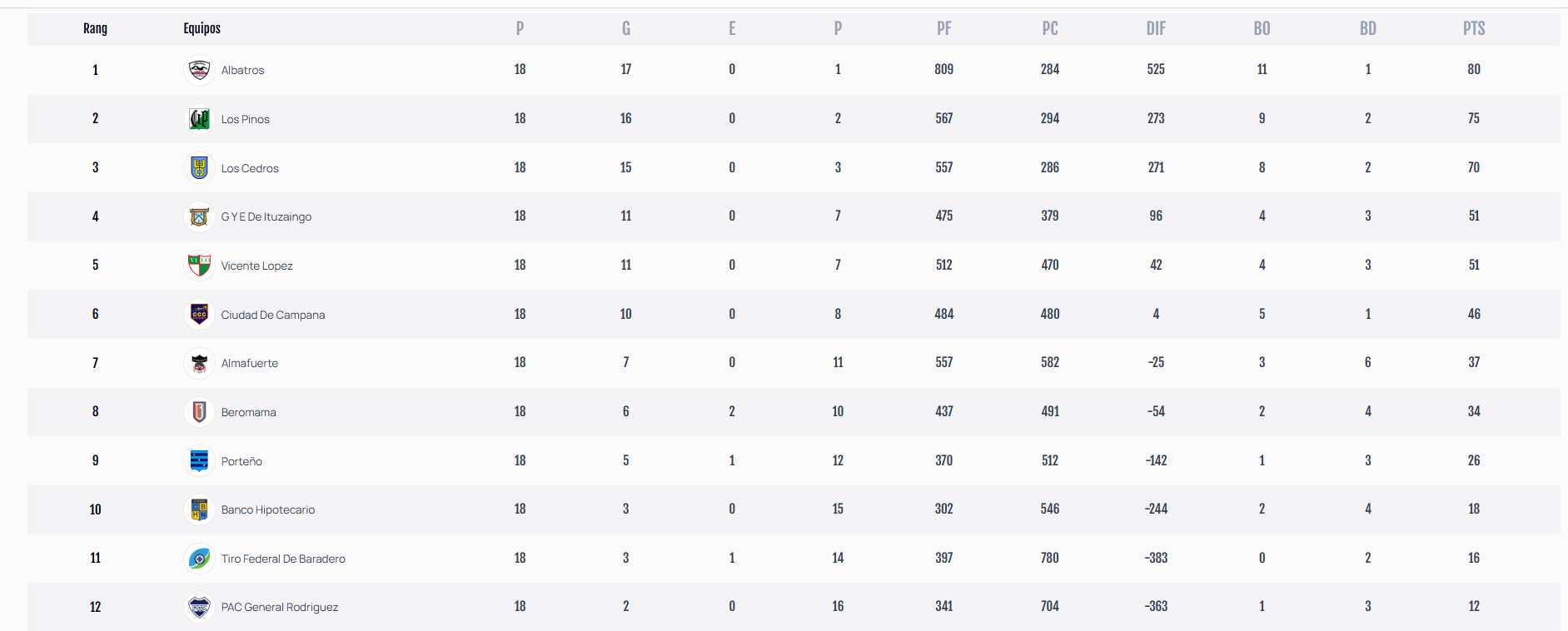1568x631 pixels.
Task: Click the Beromama shield icon
Action: tap(199, 412)
